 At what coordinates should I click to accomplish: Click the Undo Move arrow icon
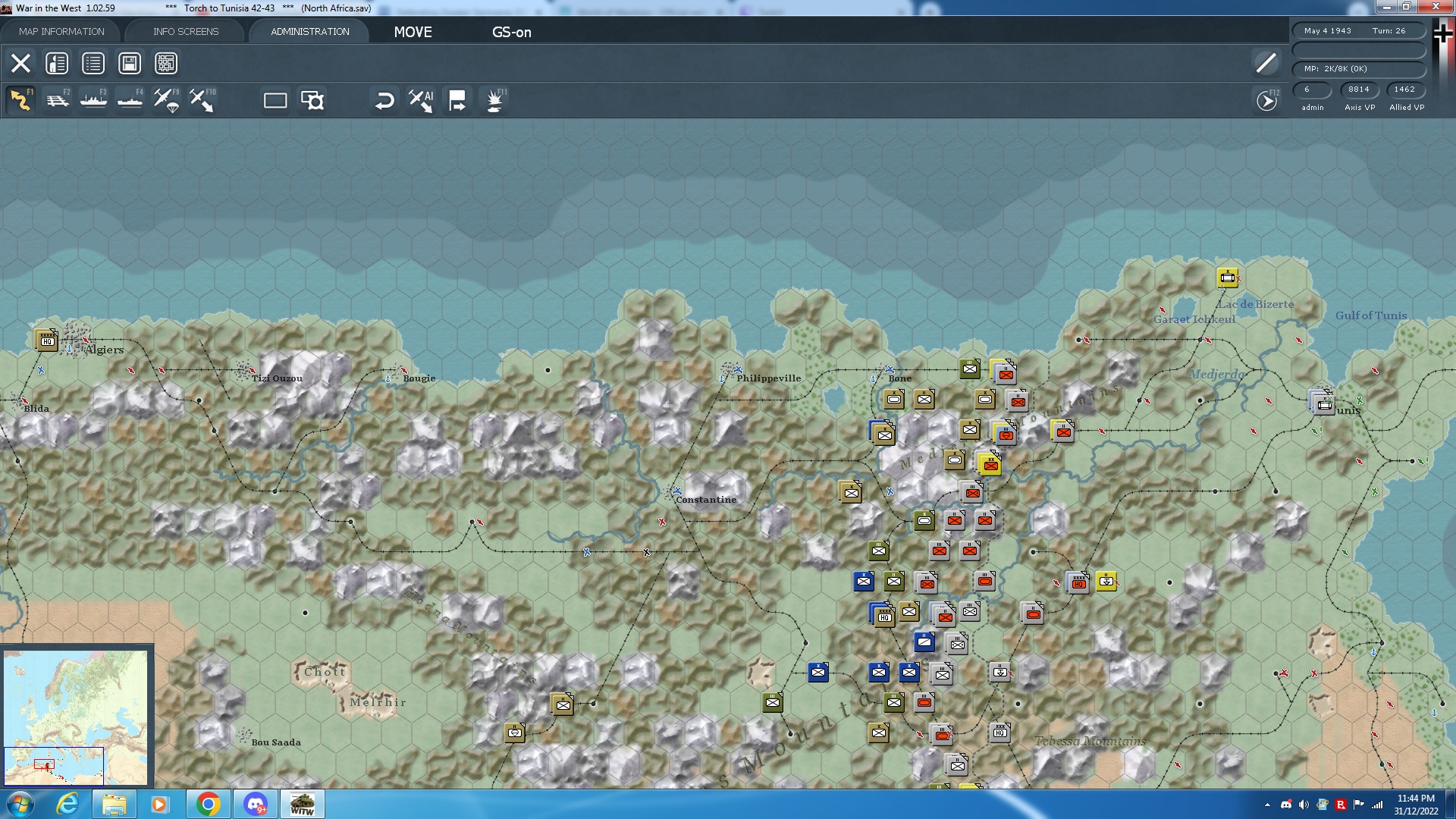point(384,100)
